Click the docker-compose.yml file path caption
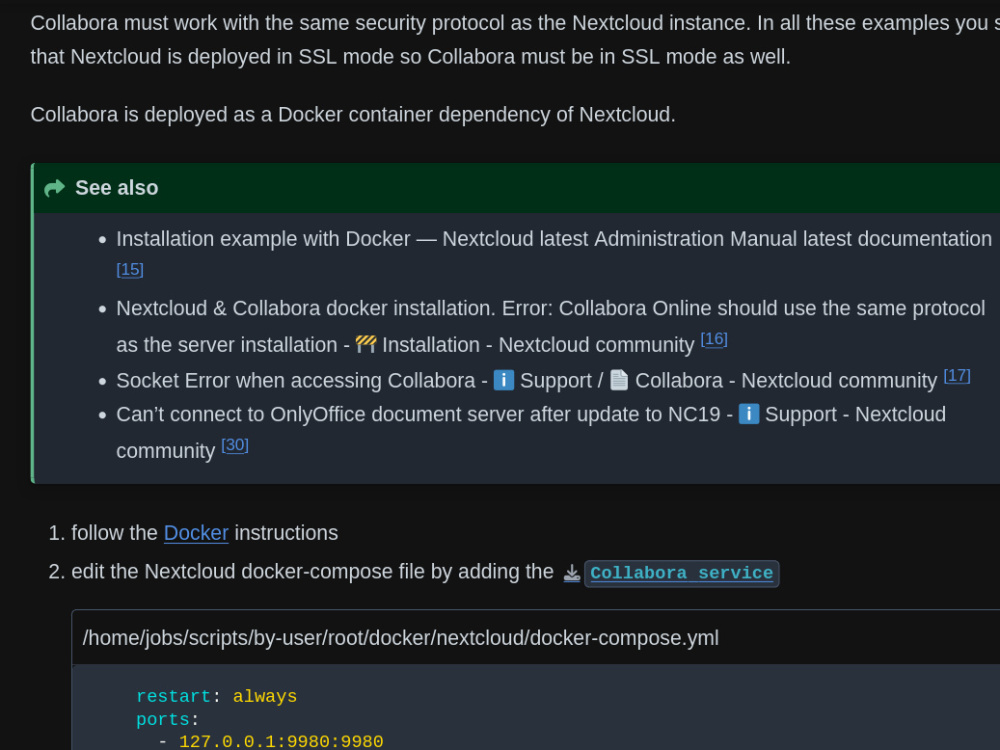Image resolution: width=1000 pixels, height=750 pixels. (401, 638)
